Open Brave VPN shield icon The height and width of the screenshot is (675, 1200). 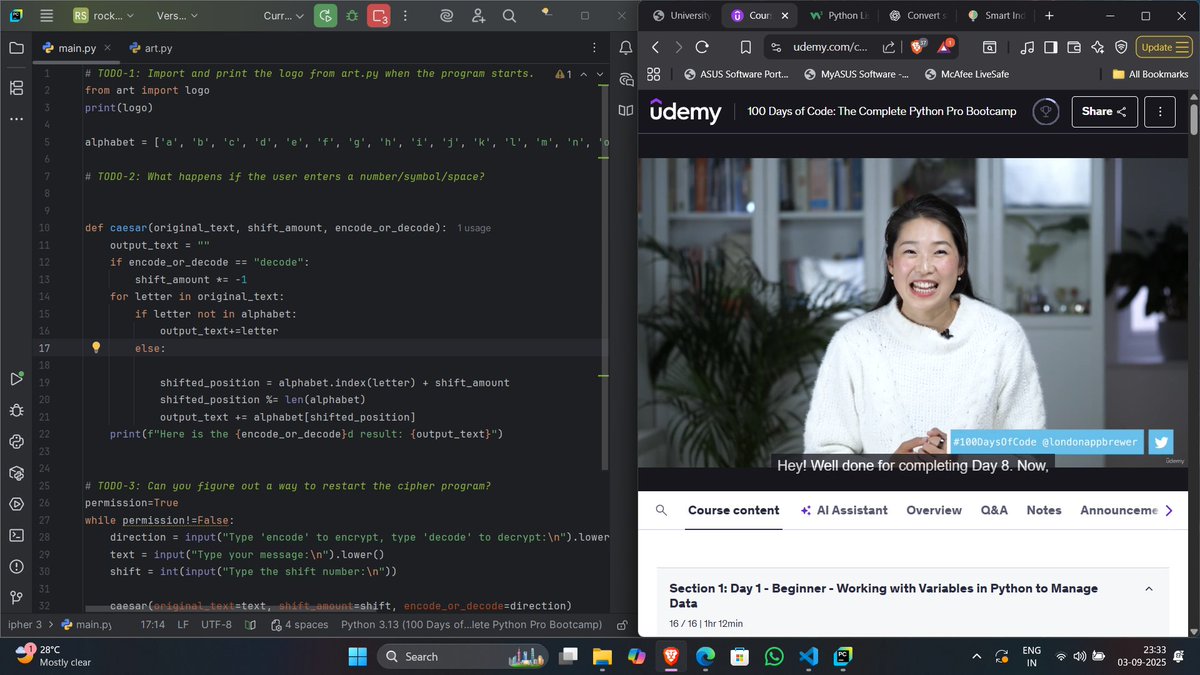1121,47
